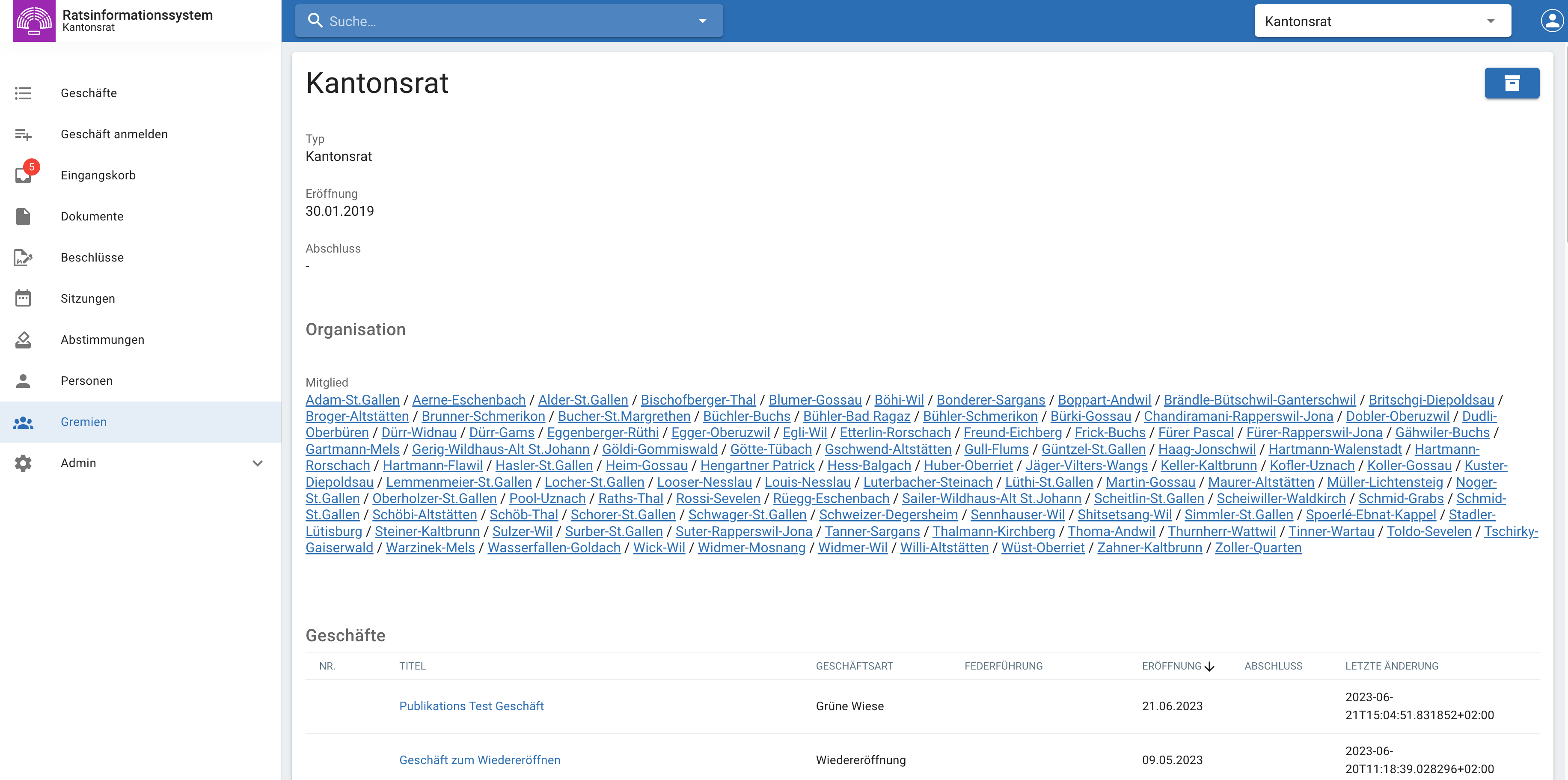Screen dimensions: 1568x780
Task: Open the Kantonsrat council selector dropdown
Action: tap(1382, 21)
